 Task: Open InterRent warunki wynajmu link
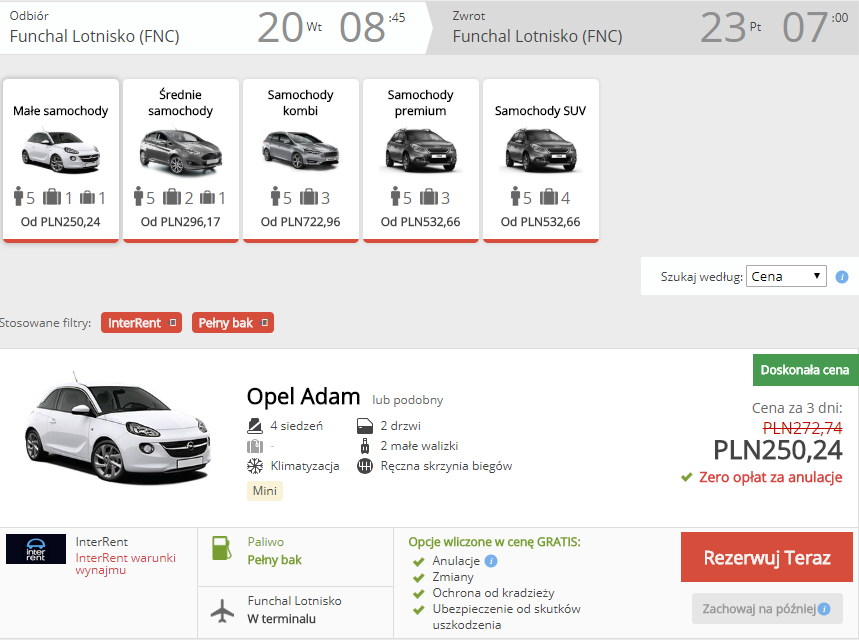point(125,564)
